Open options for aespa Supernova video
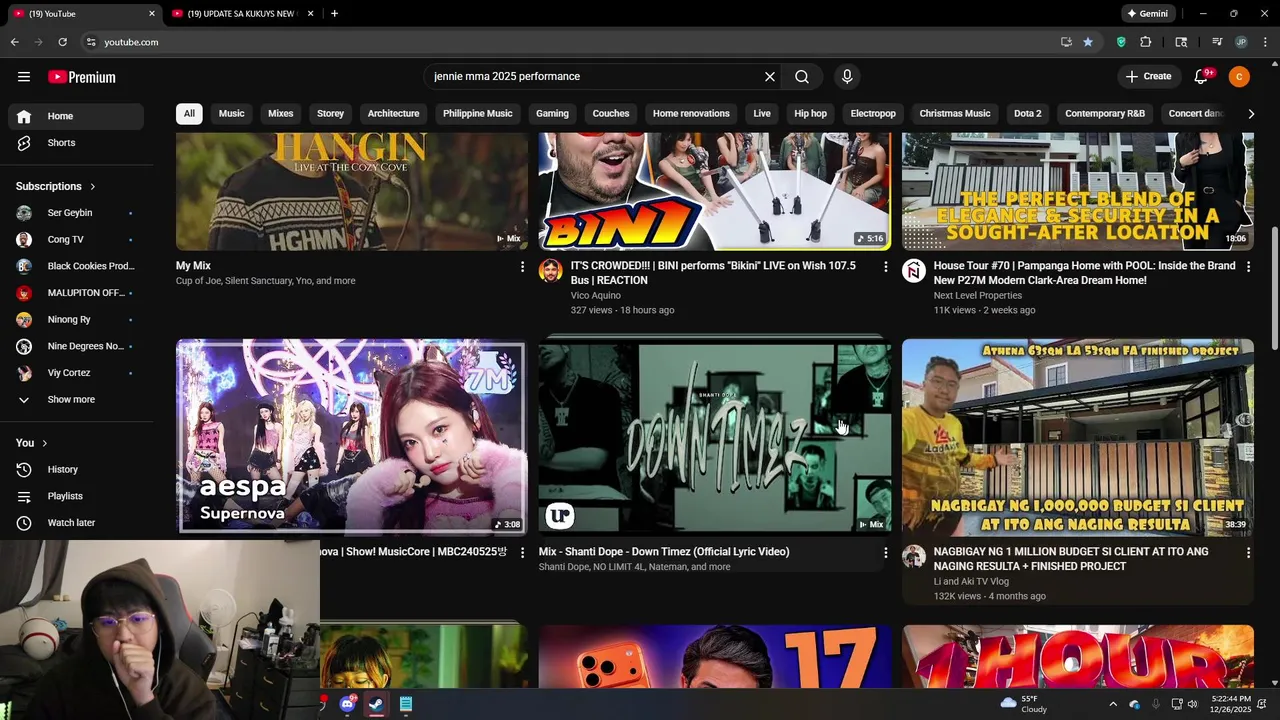1280x720 pixels. click(x=522, y=553)
